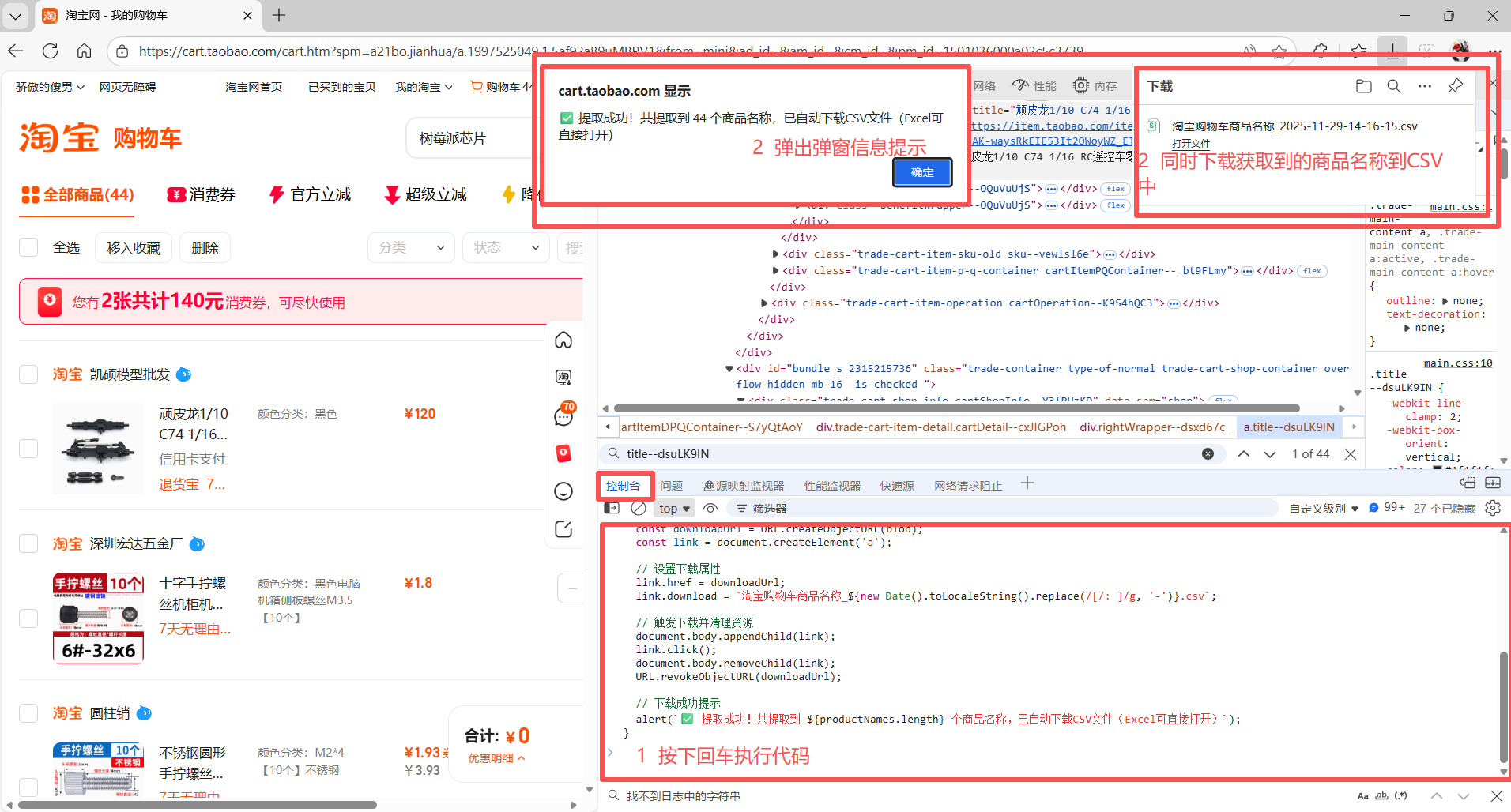
Task: Search downloads with the magnifier icon
Action: coord(1394,86)
